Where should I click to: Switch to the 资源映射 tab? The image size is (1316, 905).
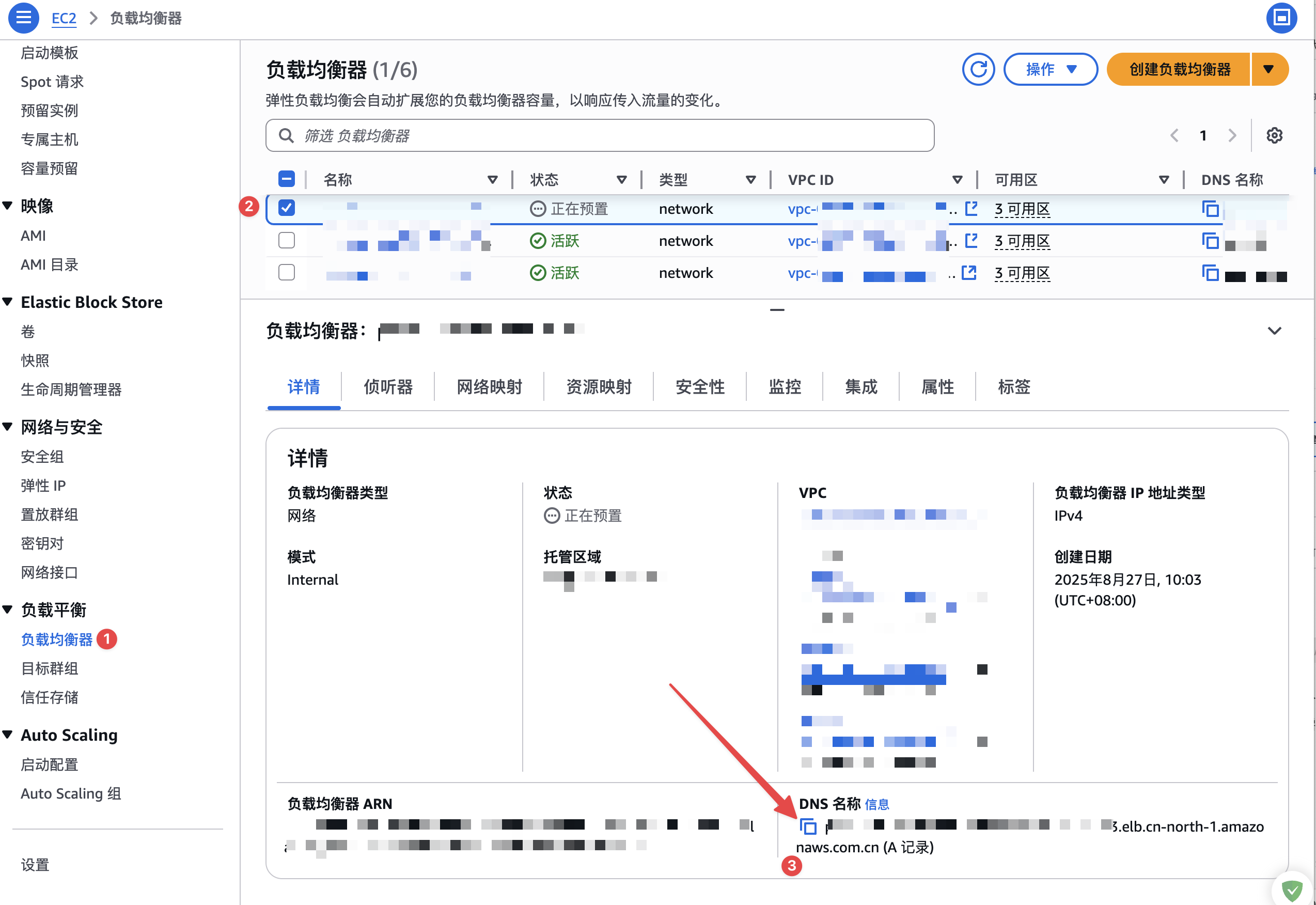599,387
